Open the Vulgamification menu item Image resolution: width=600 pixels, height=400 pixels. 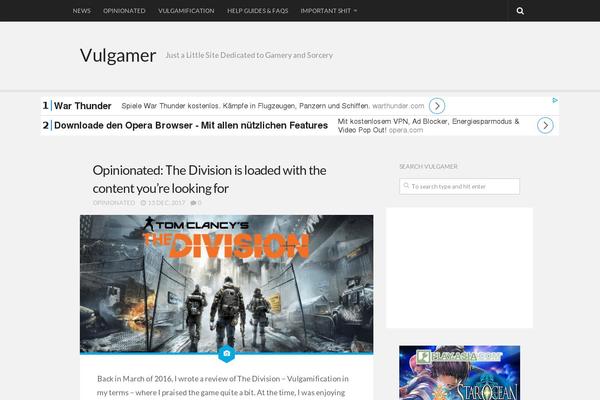pyautogui.click(x=186, y=11)
